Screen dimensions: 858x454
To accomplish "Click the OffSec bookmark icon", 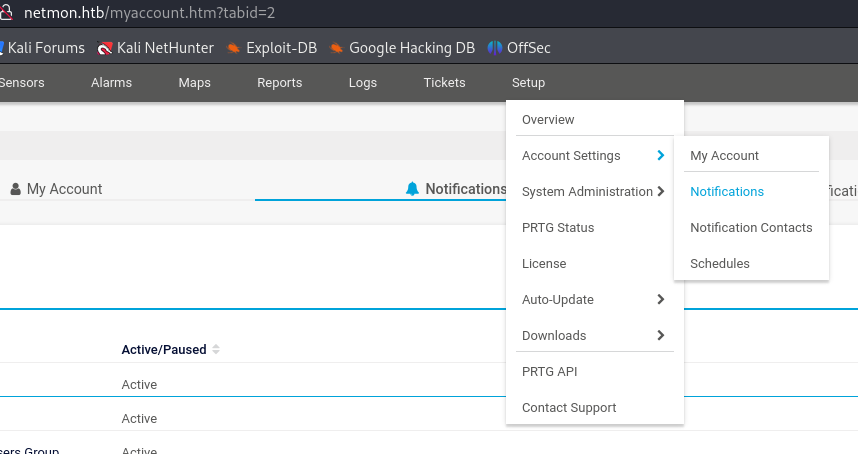I will 495,48.
